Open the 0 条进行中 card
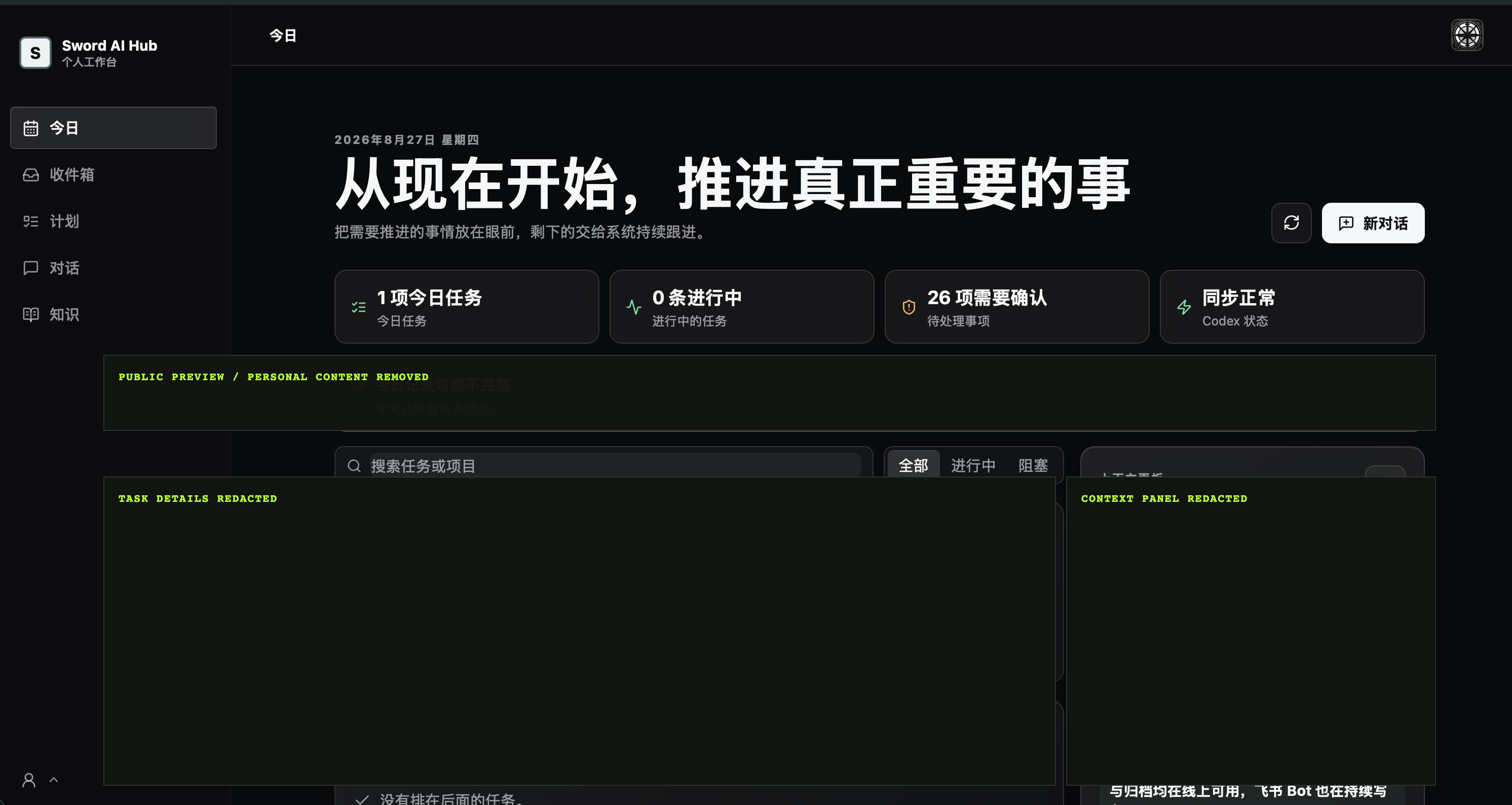1512x805 pixels. pyautogui.click(x=741, y=307)
